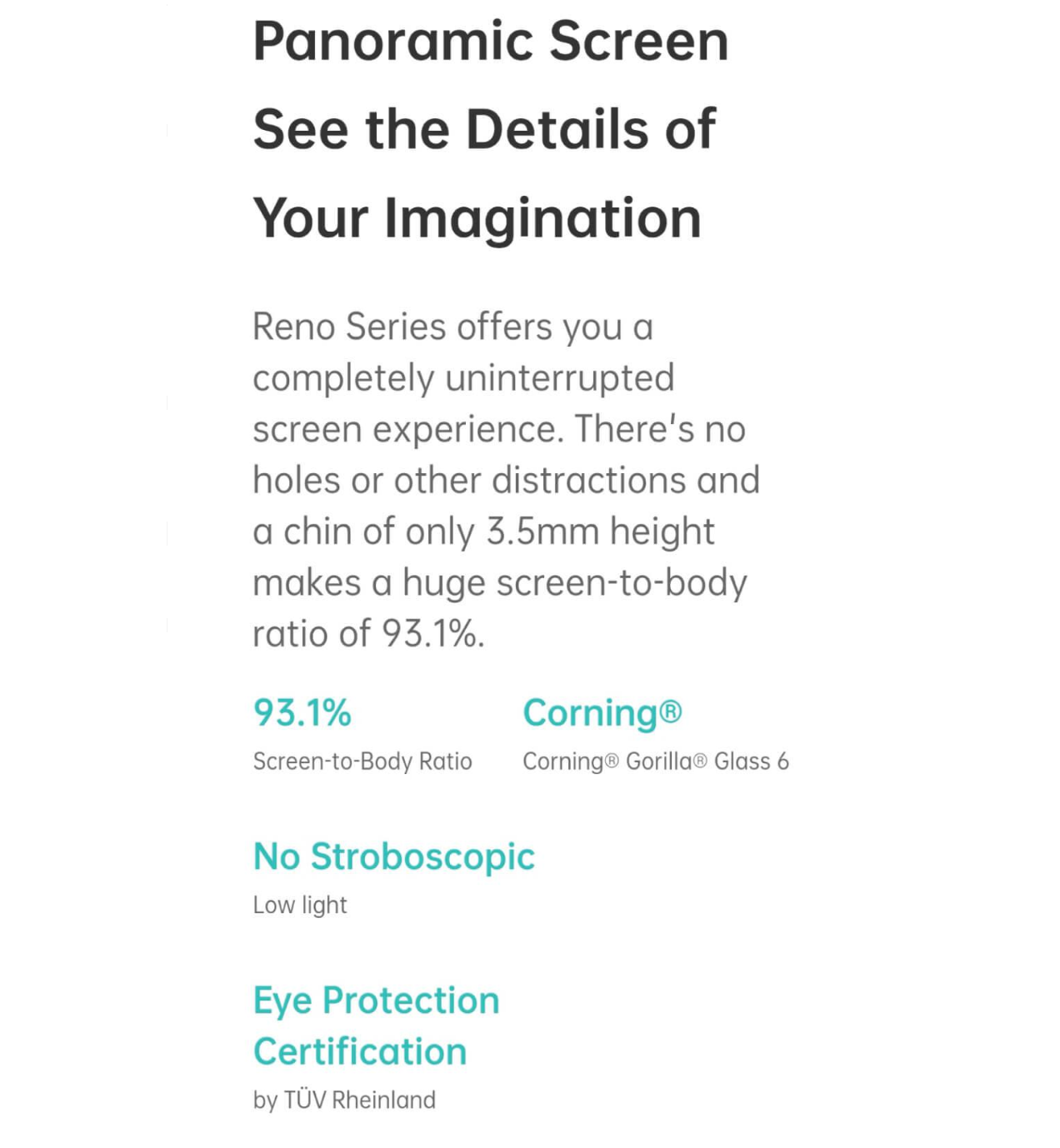Viewport: 1060px width, 1148px height.
Task: Click the 'Panoramic Screen' heading line
Action: (x=491, y=42)
